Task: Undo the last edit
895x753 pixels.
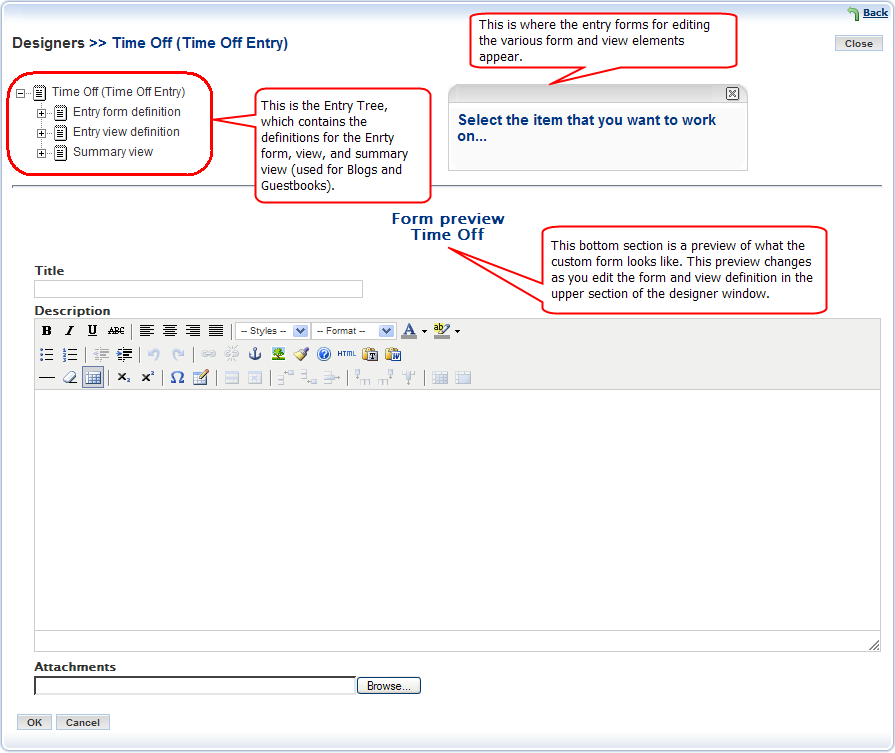Action: coord(154,355)
